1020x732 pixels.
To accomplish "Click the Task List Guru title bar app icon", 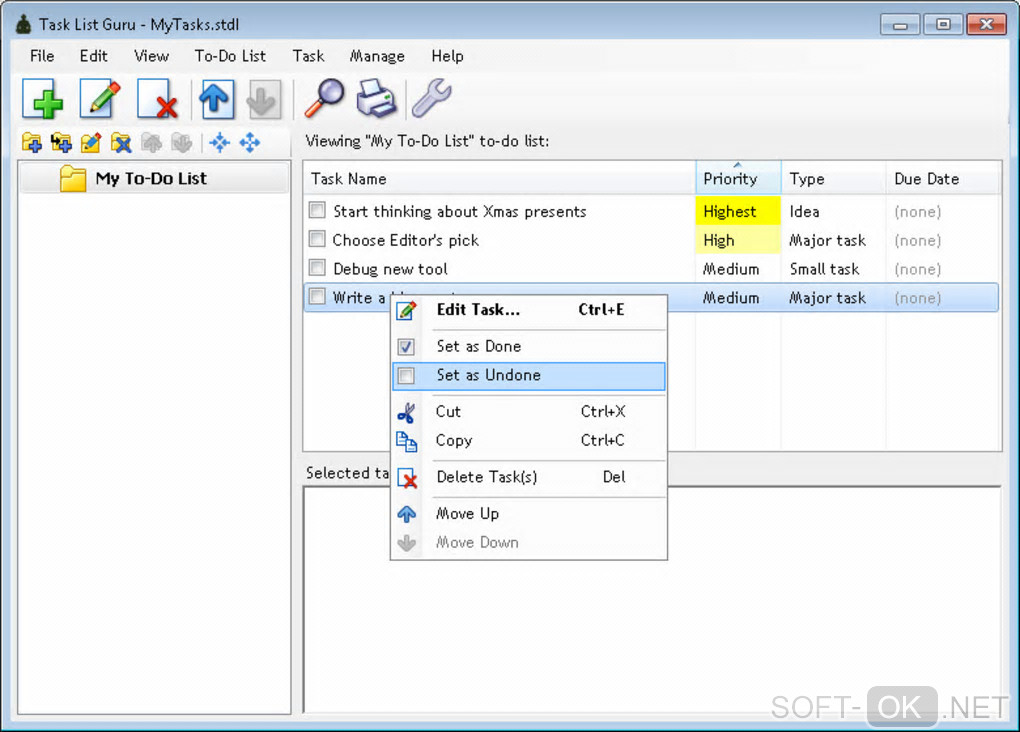I will 23,25.
